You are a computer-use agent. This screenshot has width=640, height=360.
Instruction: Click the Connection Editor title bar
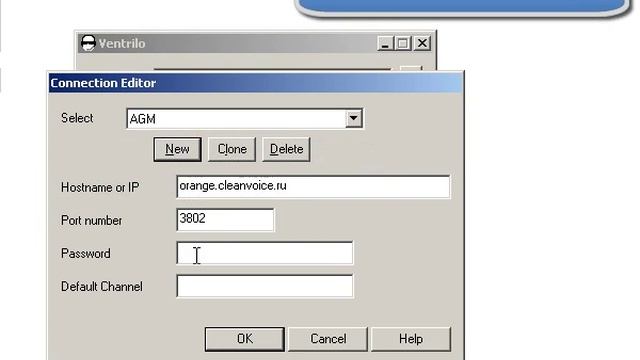click(256, 83)
